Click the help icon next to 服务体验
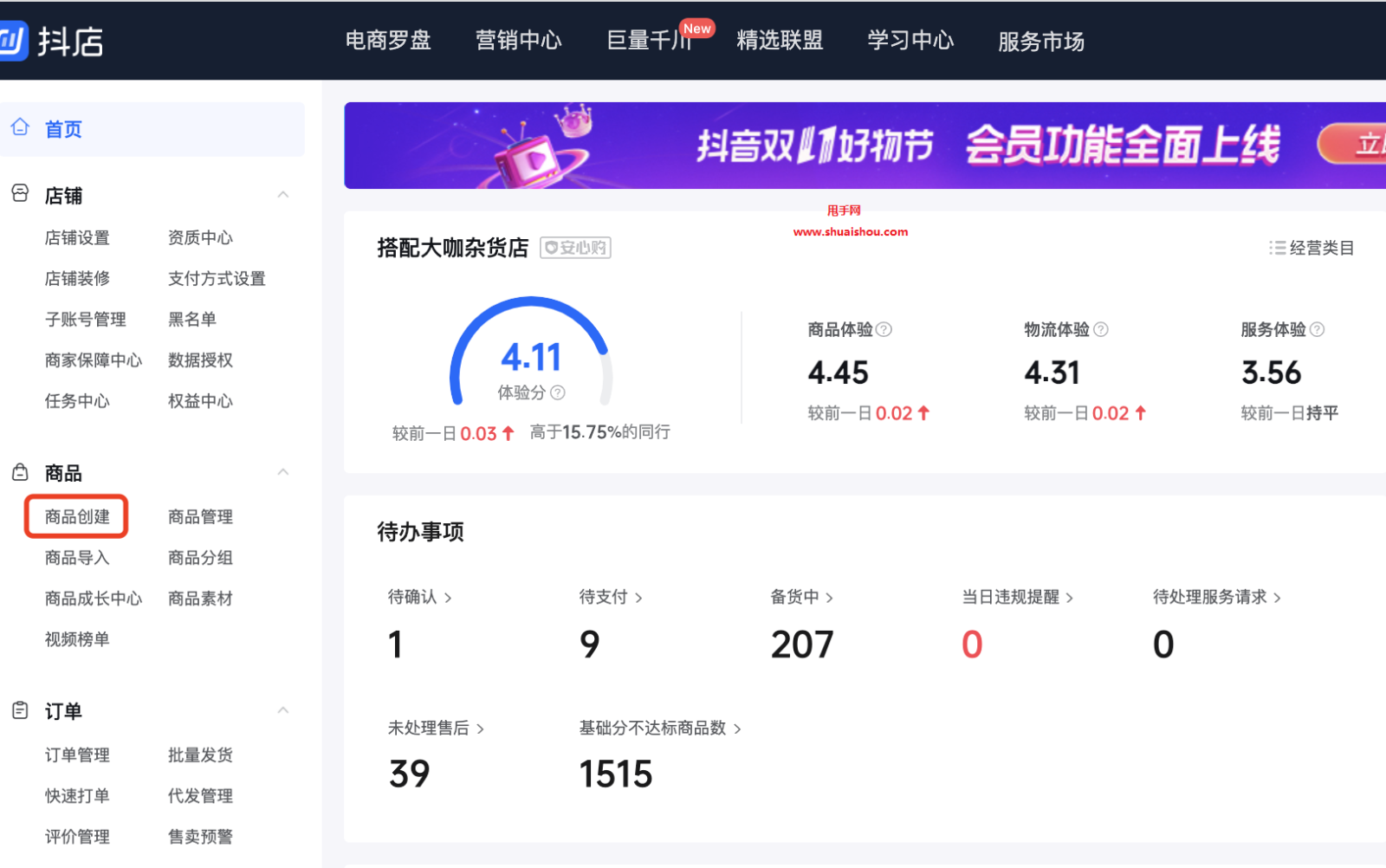The height and width of the screenshot is (868, 1386). coord(1317,329)
